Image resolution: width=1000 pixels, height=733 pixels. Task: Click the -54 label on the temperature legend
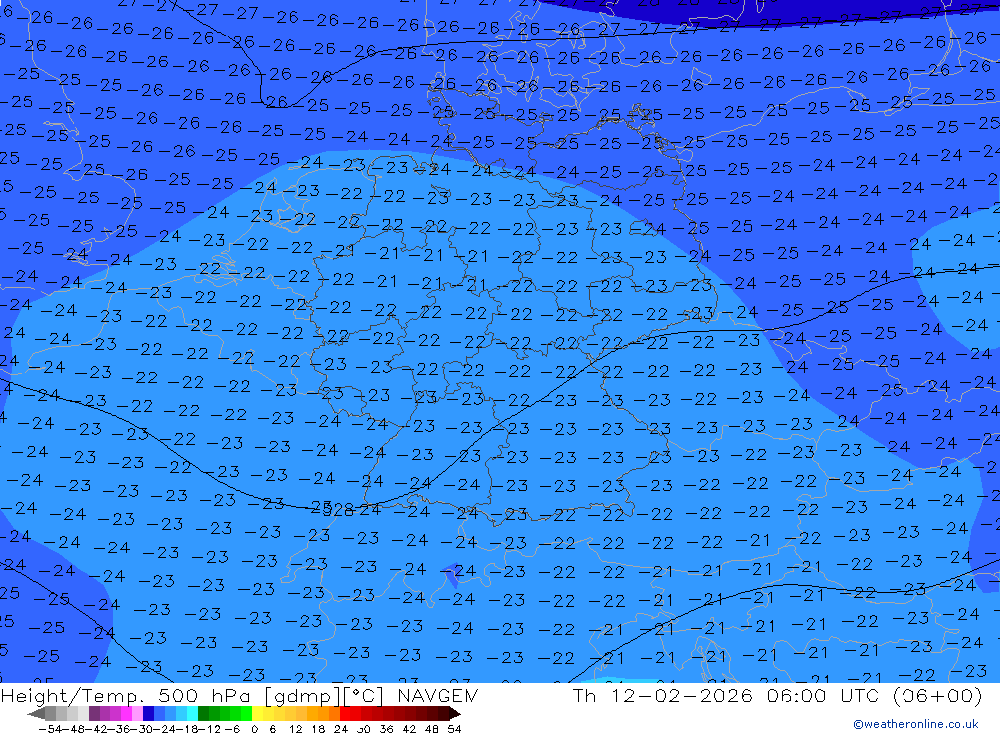[50, 729]
